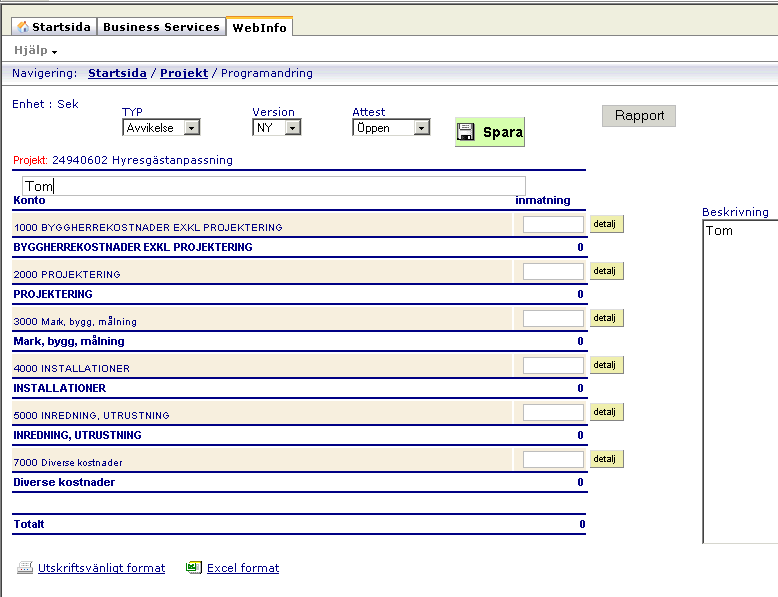
Task: Open the Utskriftsvänligt format link
Action: pos(101,568)
